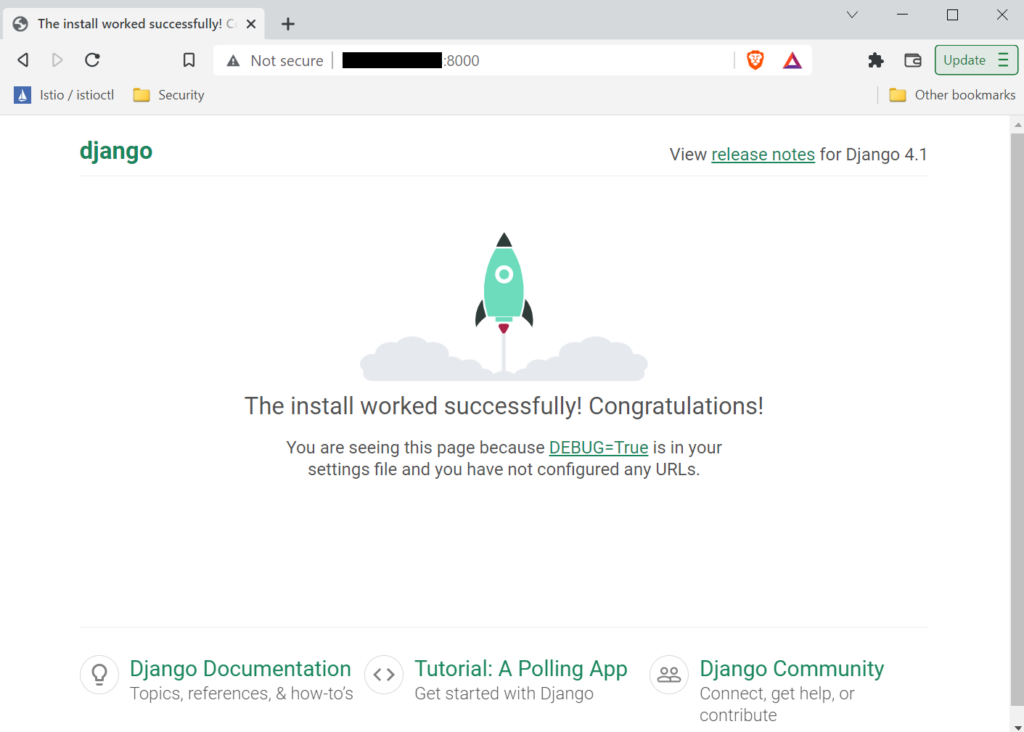Go back to the previous page
The width and height of the screenshot is (1024, 732).
22,60
